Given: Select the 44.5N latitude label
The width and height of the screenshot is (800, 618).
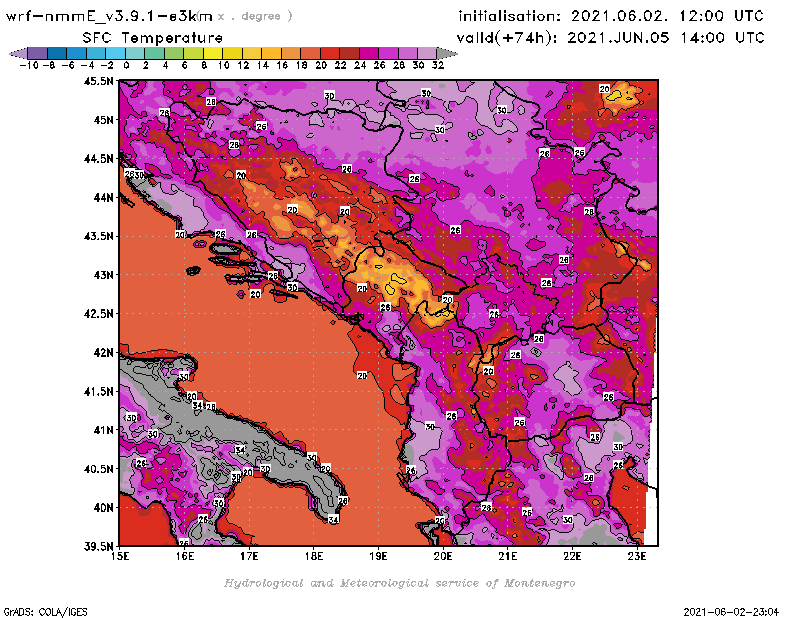Looking at the screenshot, I should [98, 158].
